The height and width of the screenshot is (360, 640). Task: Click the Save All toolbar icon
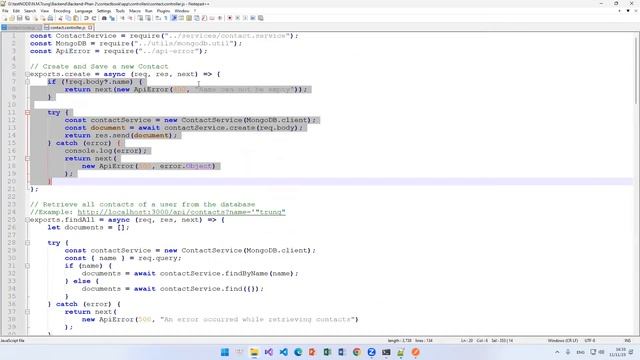[x=27, y=18]
